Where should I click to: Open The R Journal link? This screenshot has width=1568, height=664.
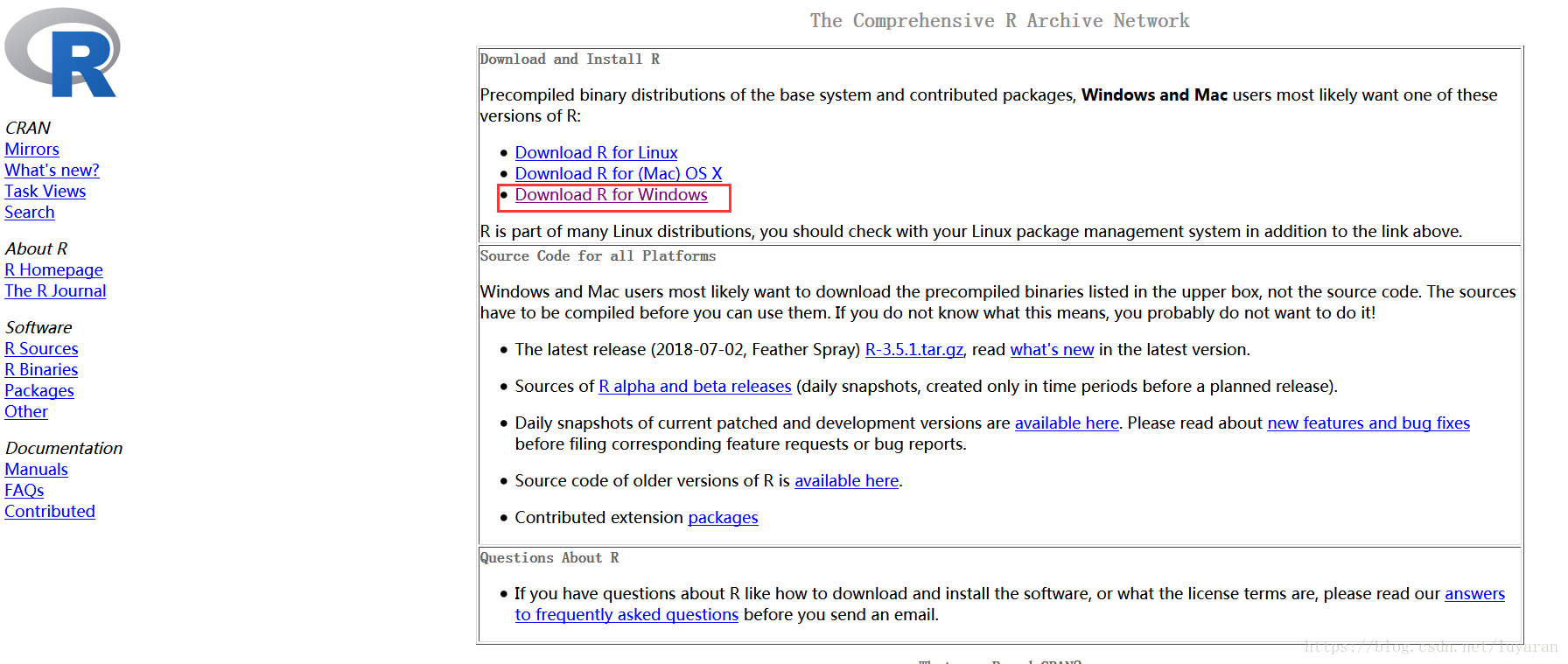(x=55, y=291)
